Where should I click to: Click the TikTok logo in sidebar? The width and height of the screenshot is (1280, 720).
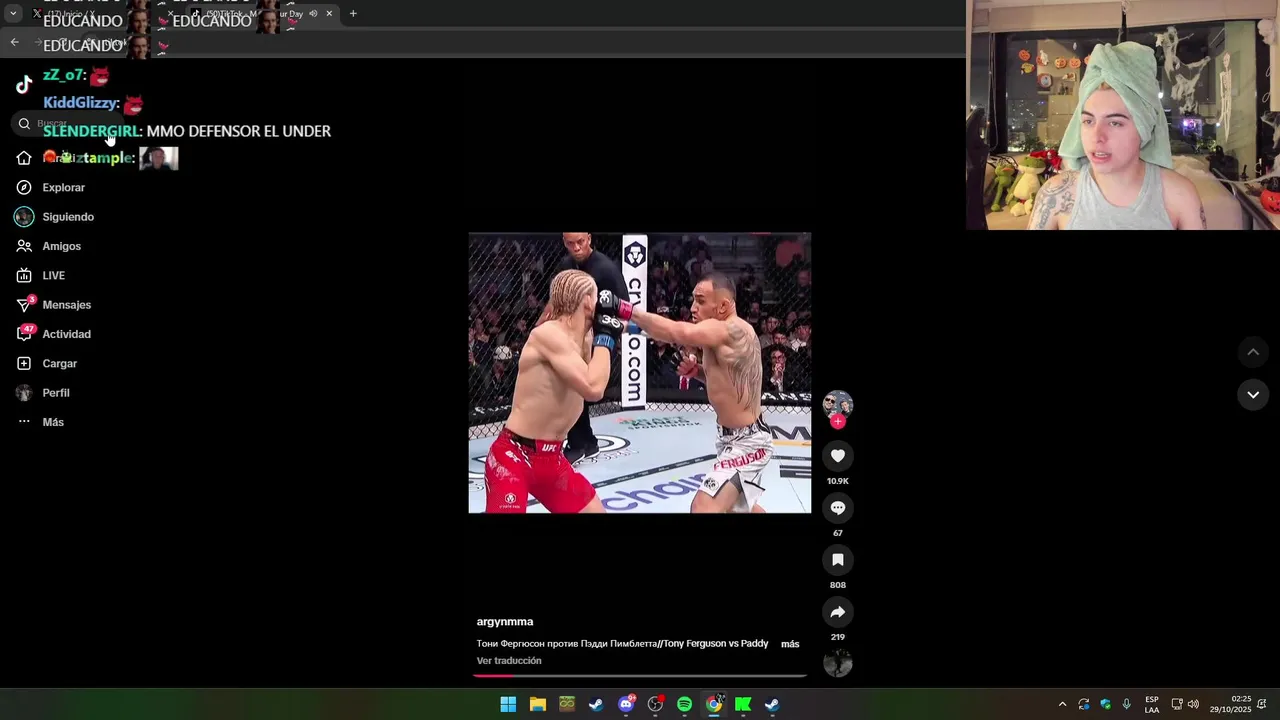[24, 85]
